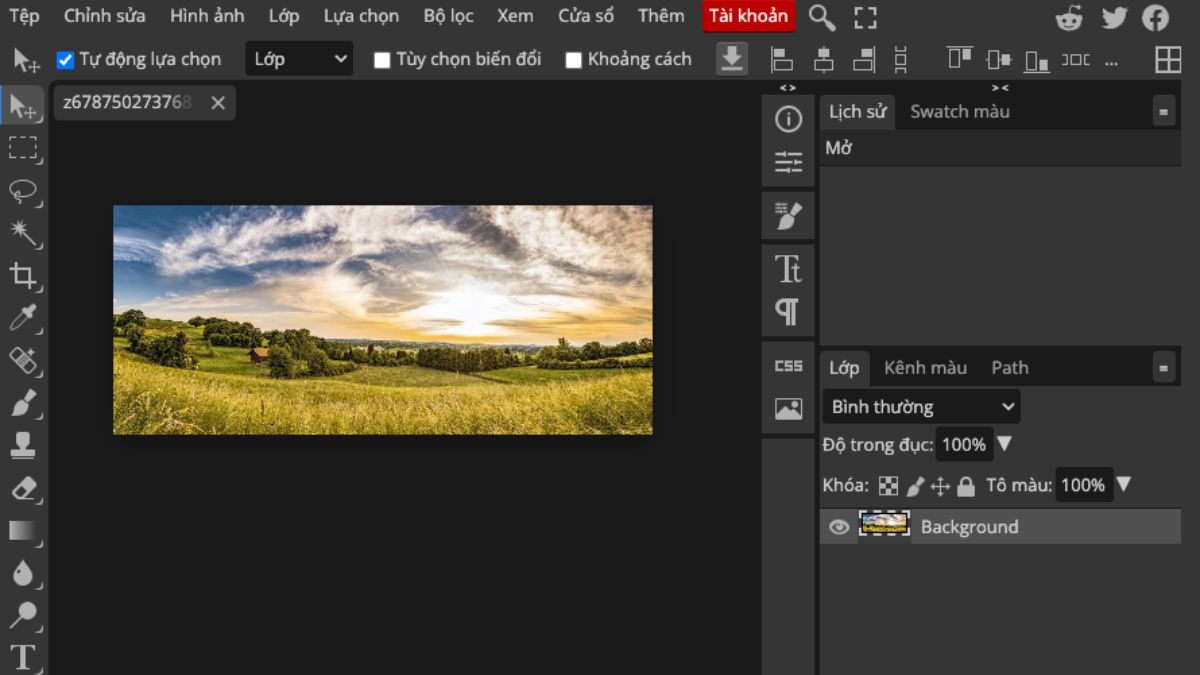Select the Lasso tool
The image size is (1200, 675).
(23, 191)
